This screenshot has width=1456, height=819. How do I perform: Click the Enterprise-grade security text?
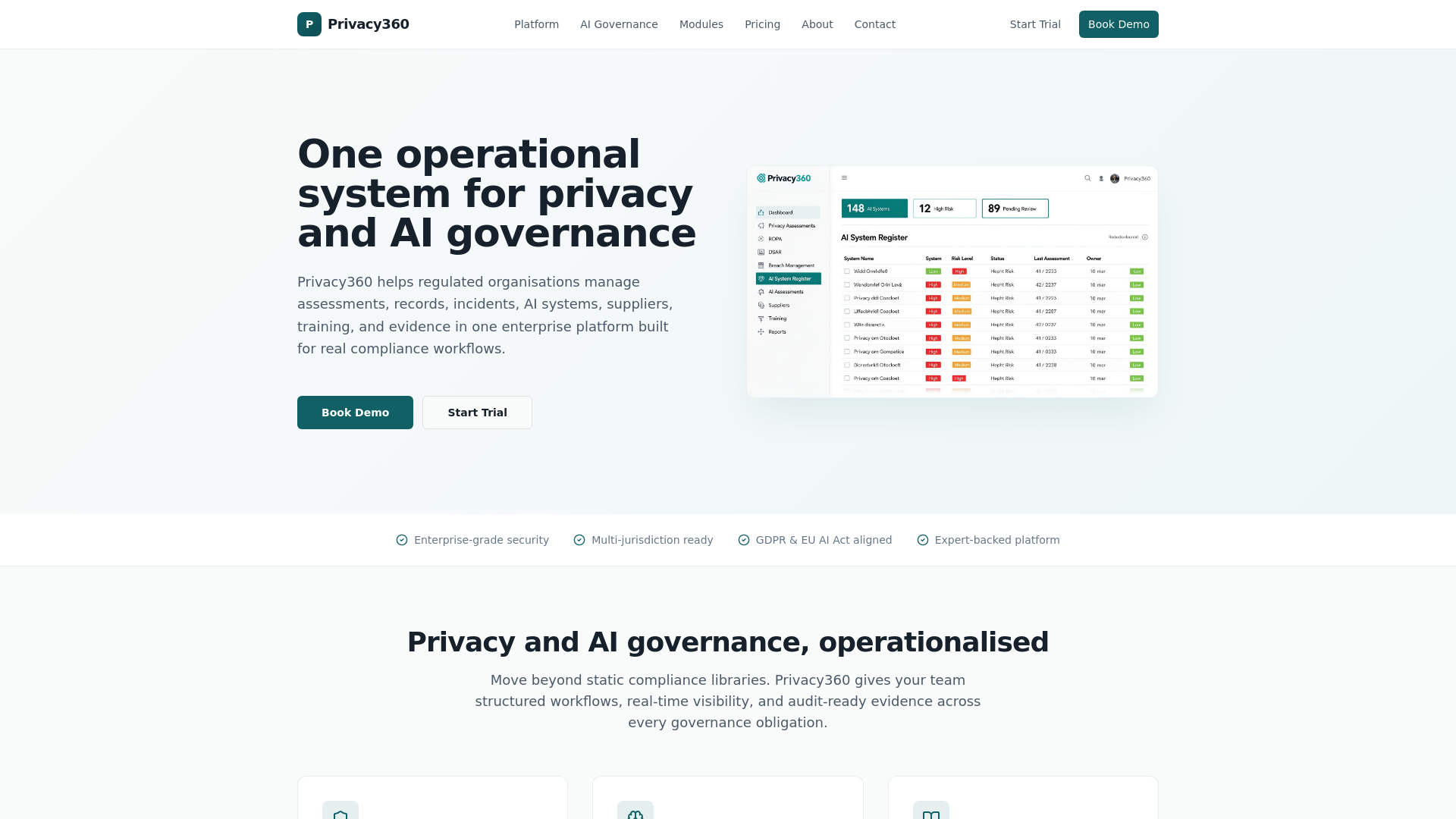[x=482, y=540]
